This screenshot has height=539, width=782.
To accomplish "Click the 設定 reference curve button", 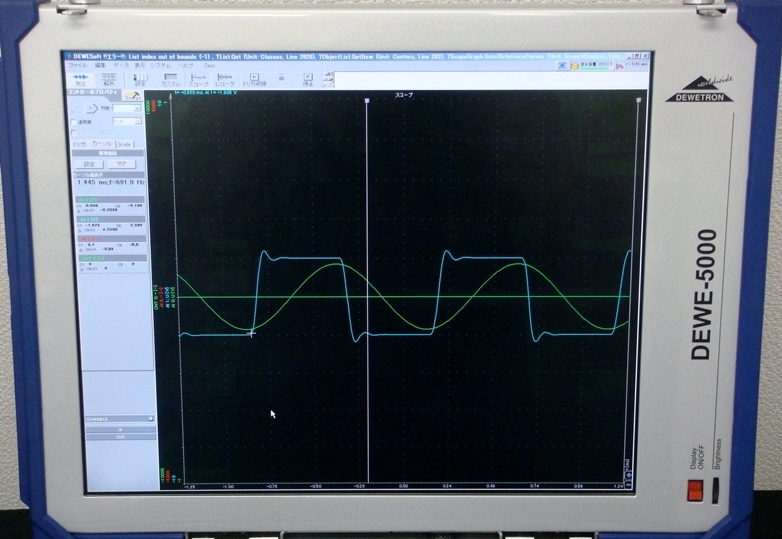I will [x=89, y=164].
